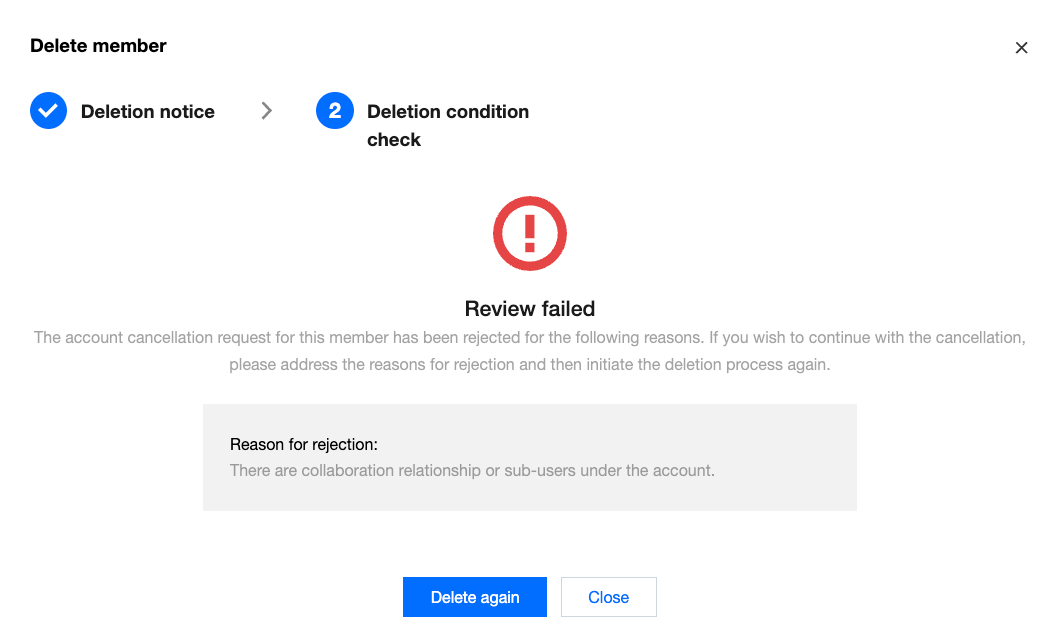Click the Reason for rejection label
Viewport: 1058px width, 644px height.
point(304,444)
